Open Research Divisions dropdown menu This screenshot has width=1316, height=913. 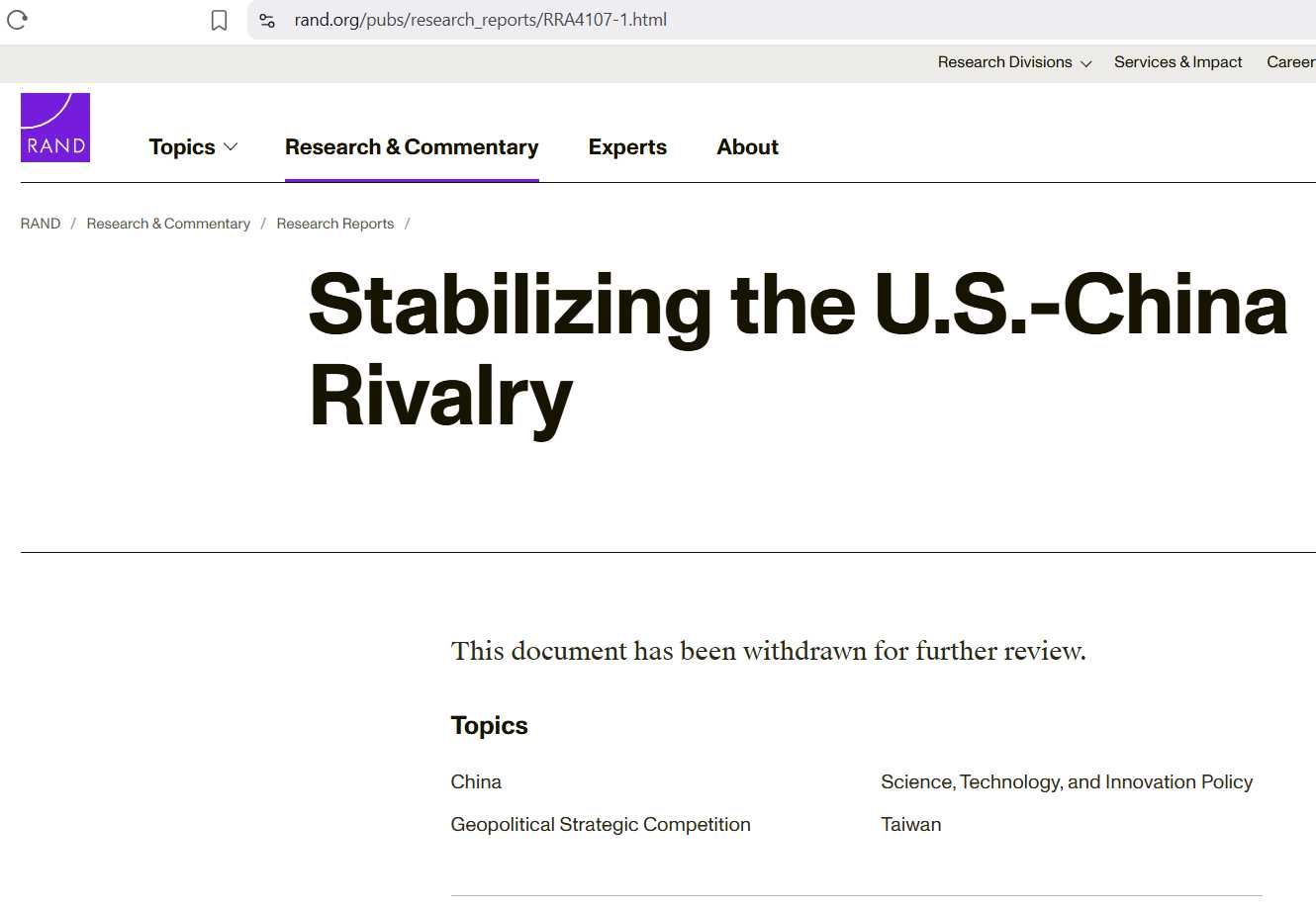[x=1014, y=62]
